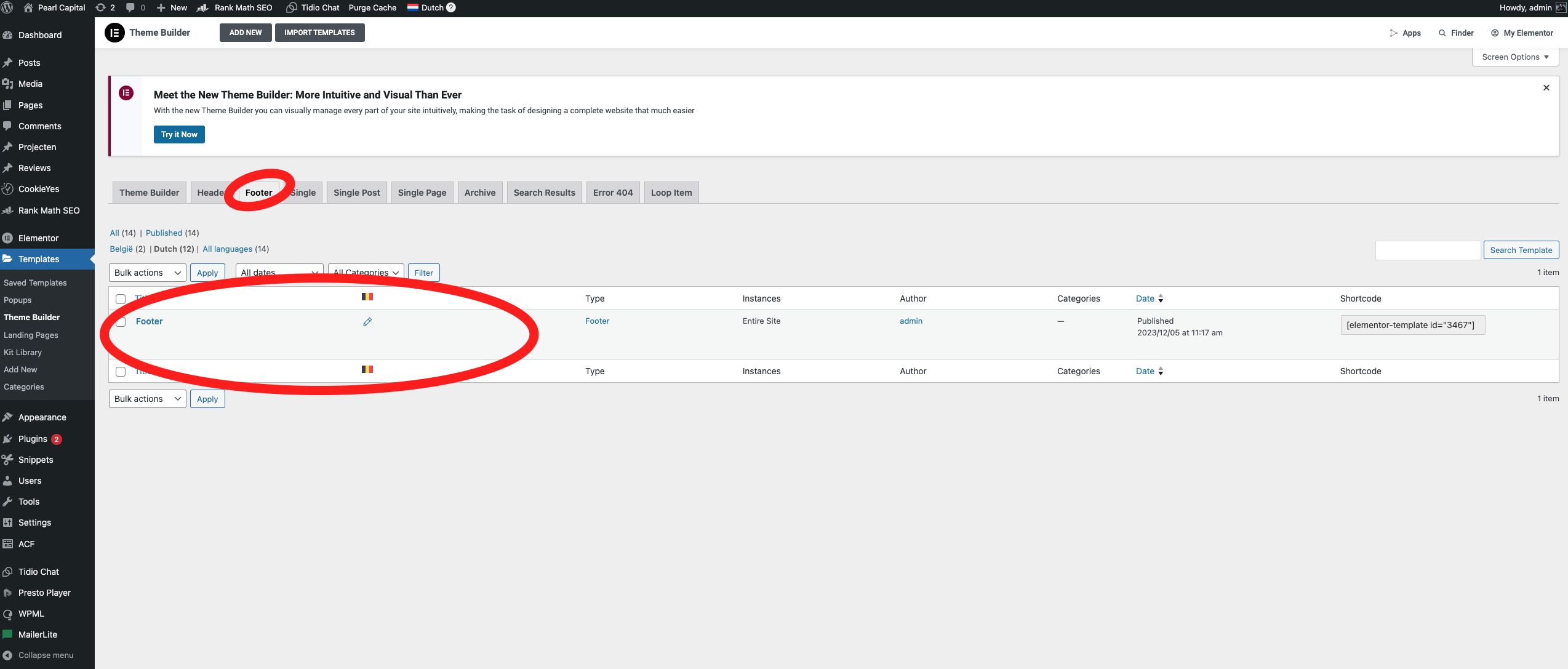
Task: Click the pencil edit icon for Footer
Action: 367,322
